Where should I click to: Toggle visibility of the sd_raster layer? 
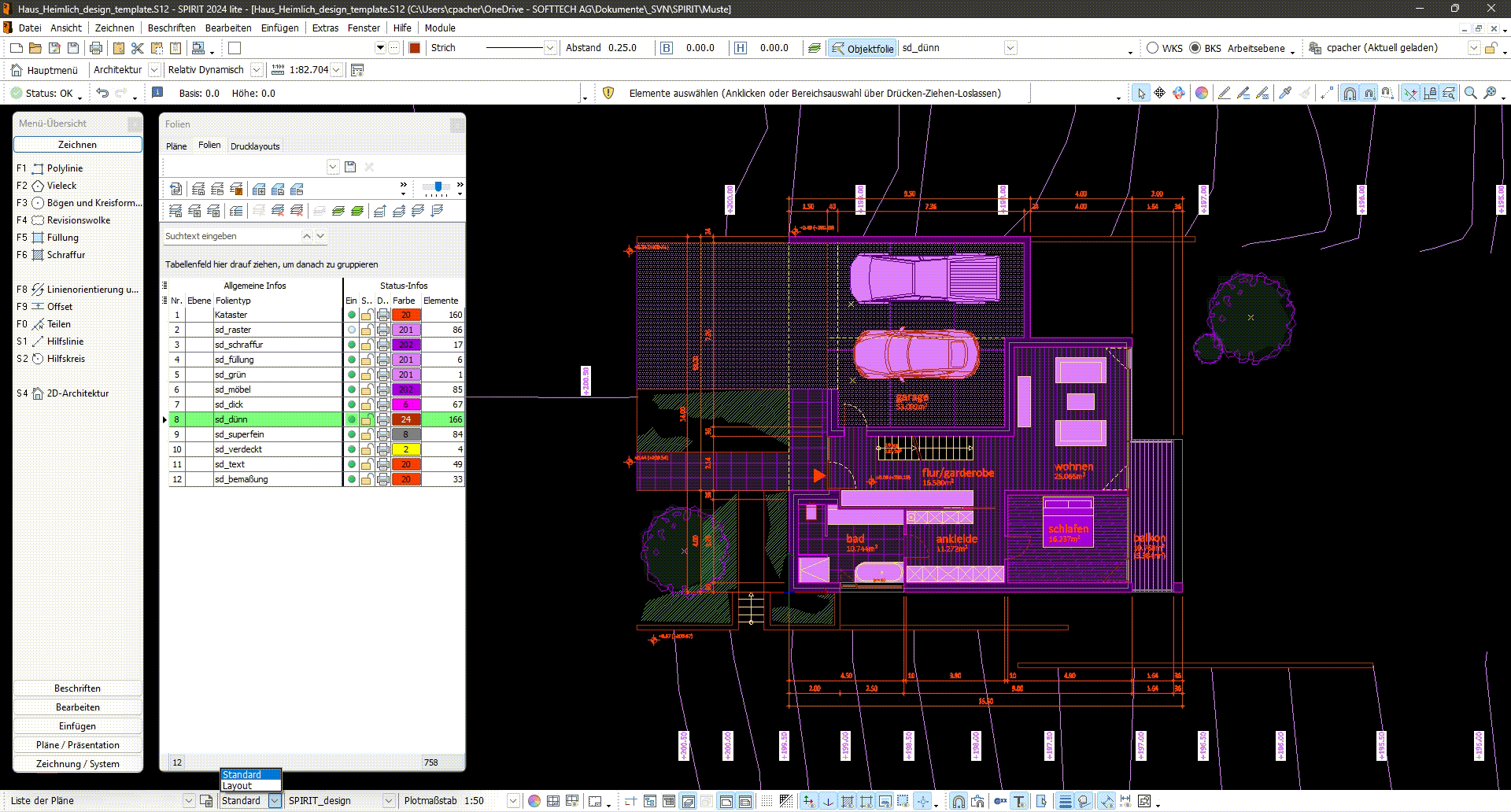[x=351, y=330]
